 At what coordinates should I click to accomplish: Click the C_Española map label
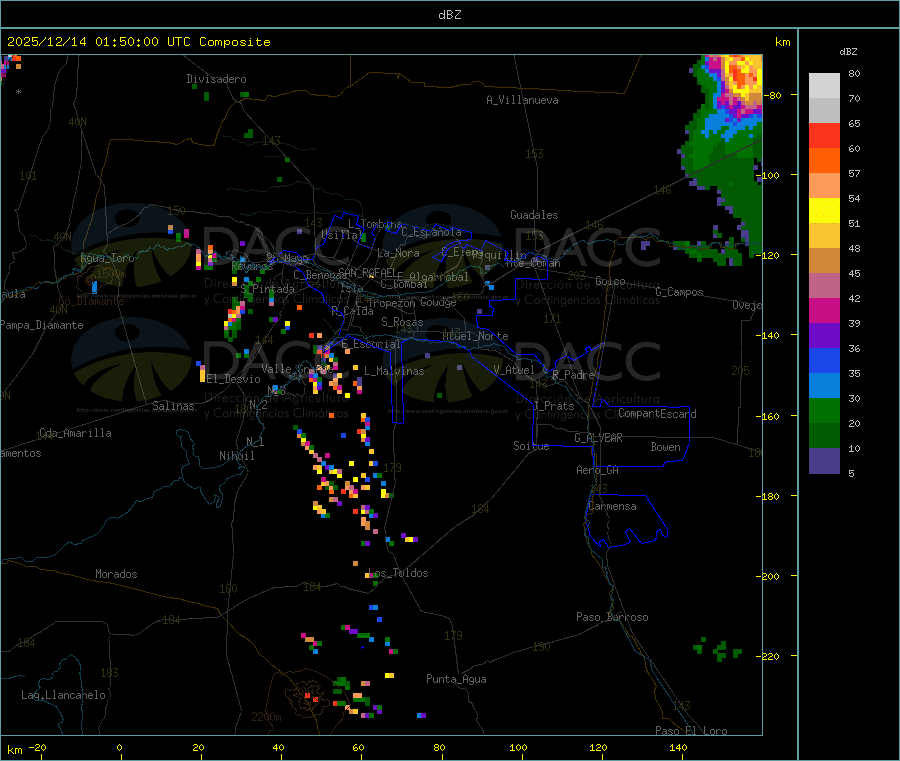(x=432, y=232)
